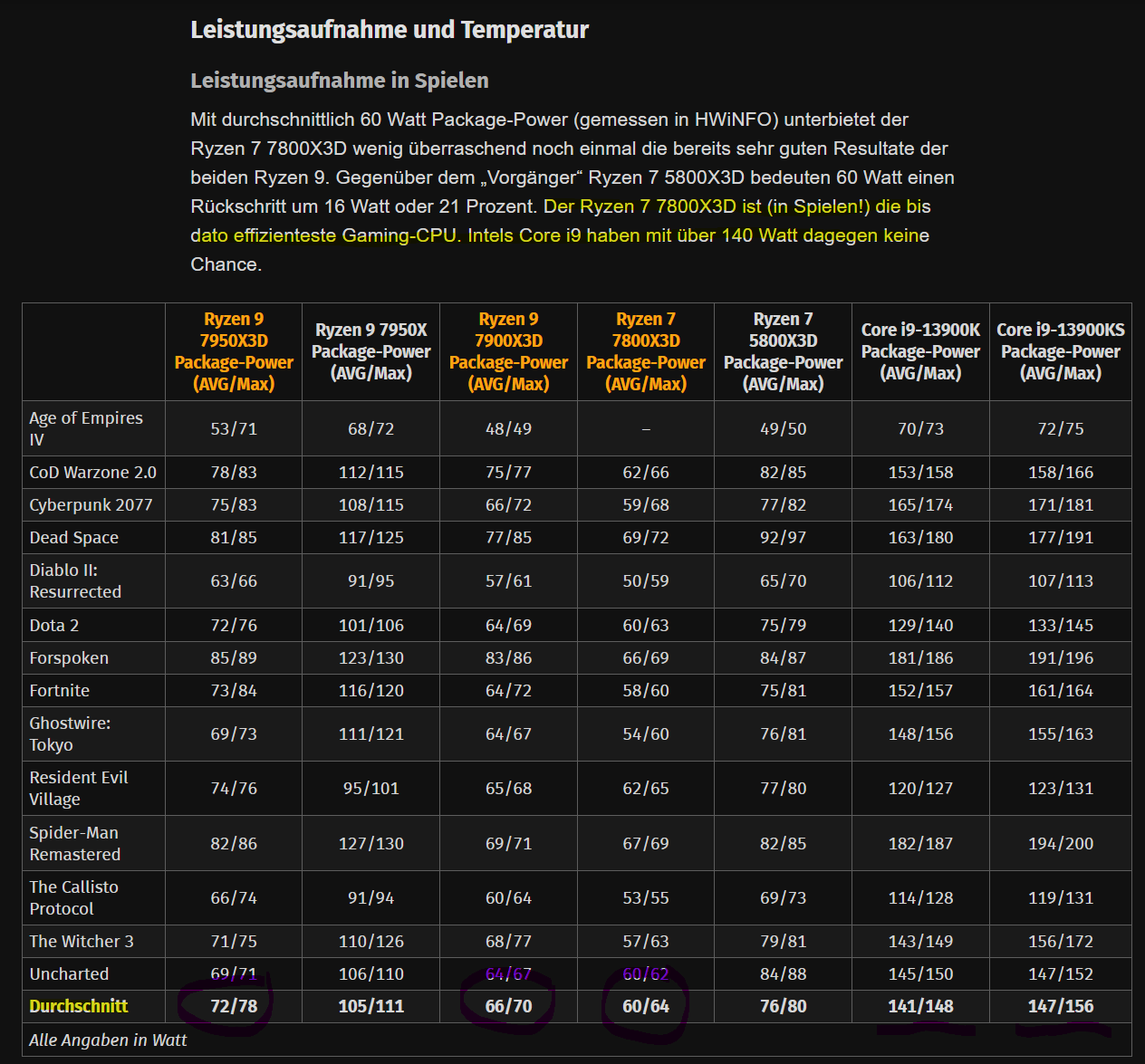1145x1064 pixels.
Task: Click the 194/200 cell in Spider-Man row
Action: [1061, 843]
